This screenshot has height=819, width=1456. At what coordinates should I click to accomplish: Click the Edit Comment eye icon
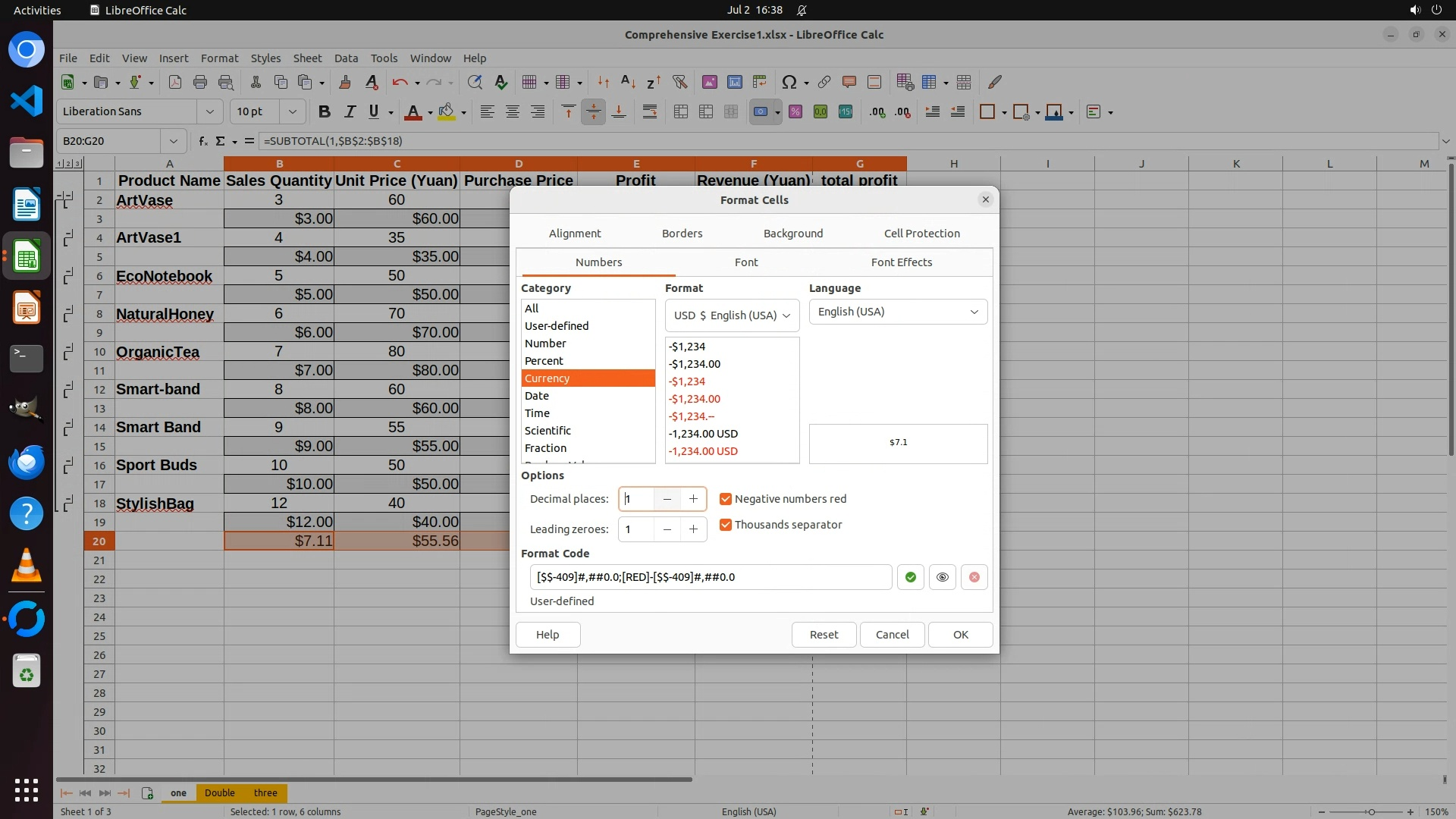click(942, 577)
